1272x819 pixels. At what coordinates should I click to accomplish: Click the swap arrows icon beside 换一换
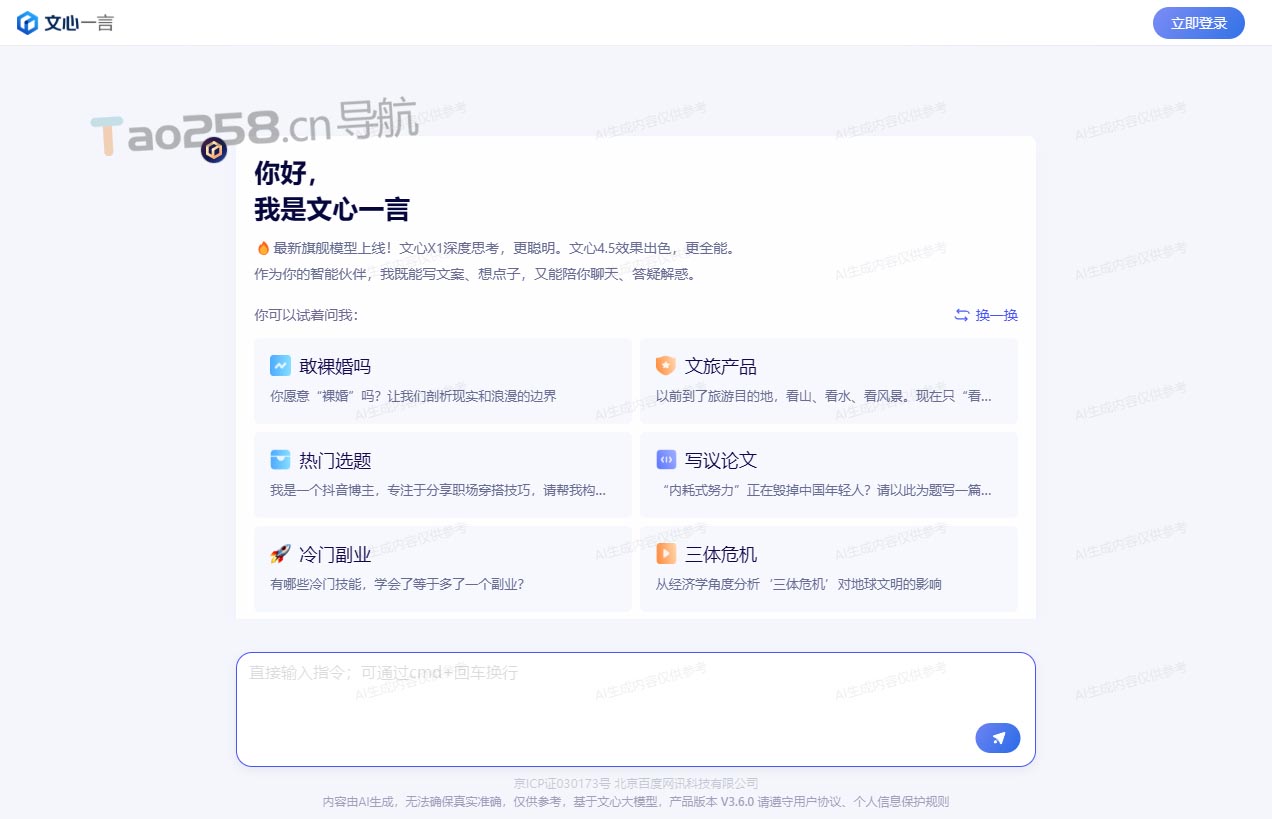pyautogui.click(x=962, y=315)
